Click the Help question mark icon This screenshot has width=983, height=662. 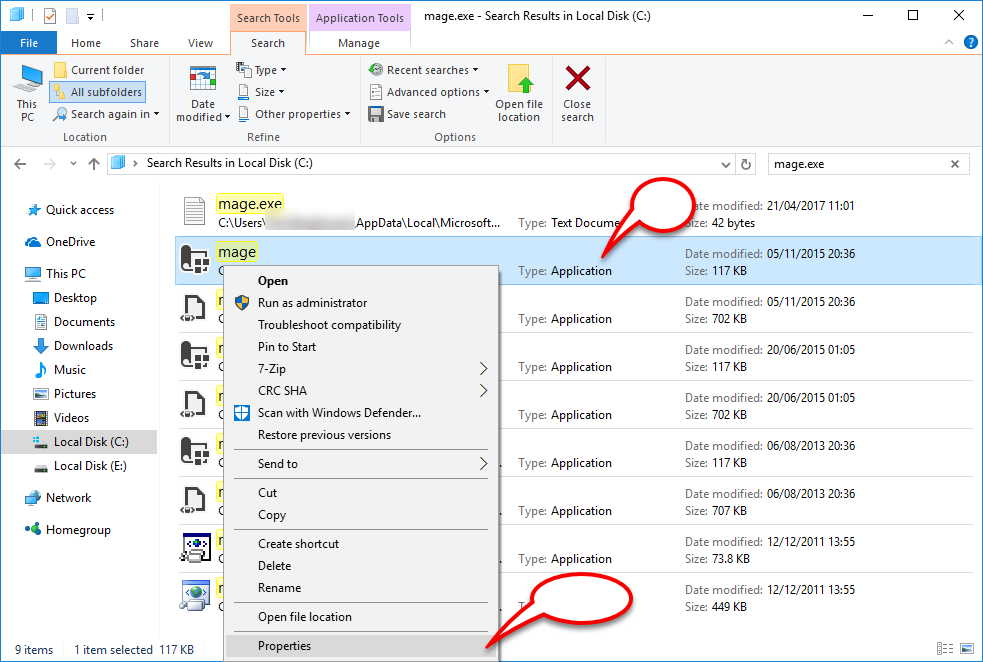[970, 43]
